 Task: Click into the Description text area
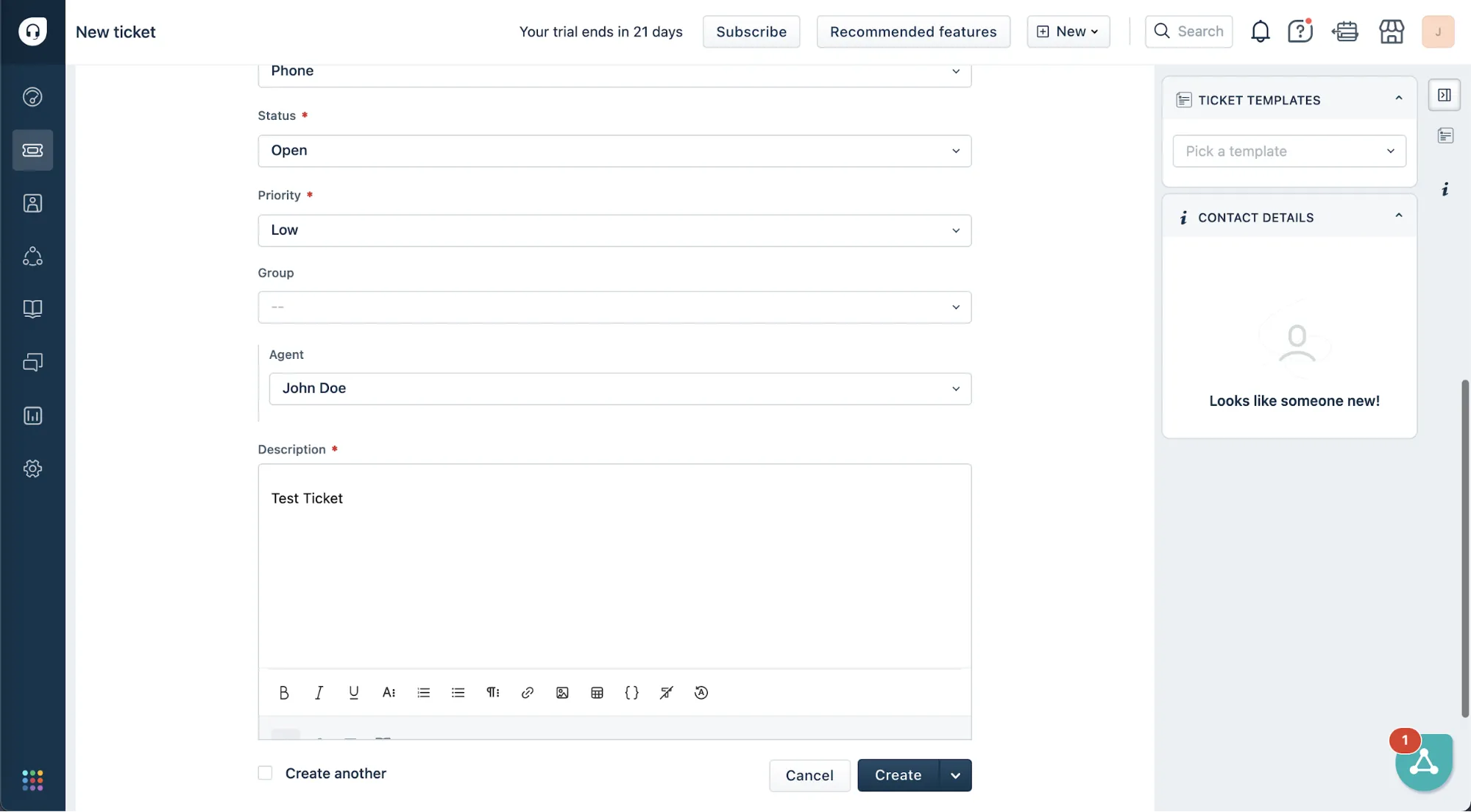tap(614, 566)
